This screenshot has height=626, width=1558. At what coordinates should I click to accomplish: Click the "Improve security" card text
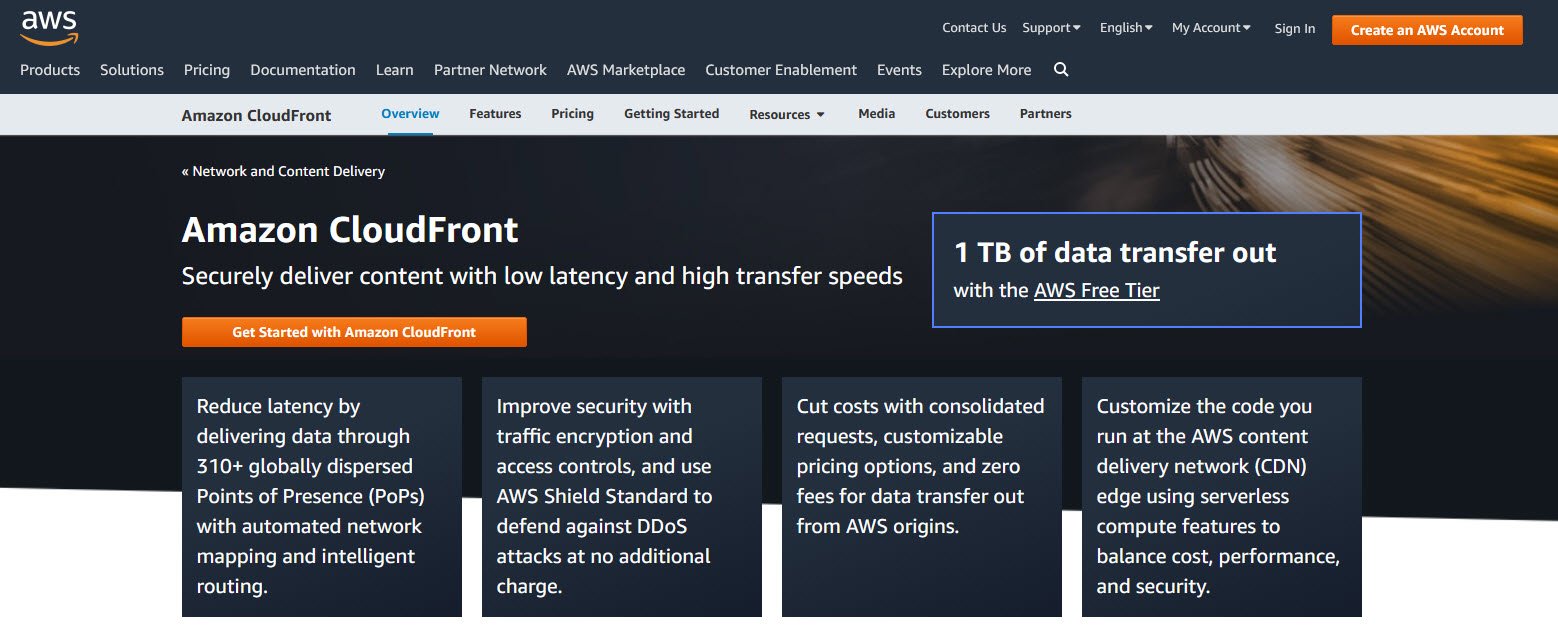[x=605, y=496]
